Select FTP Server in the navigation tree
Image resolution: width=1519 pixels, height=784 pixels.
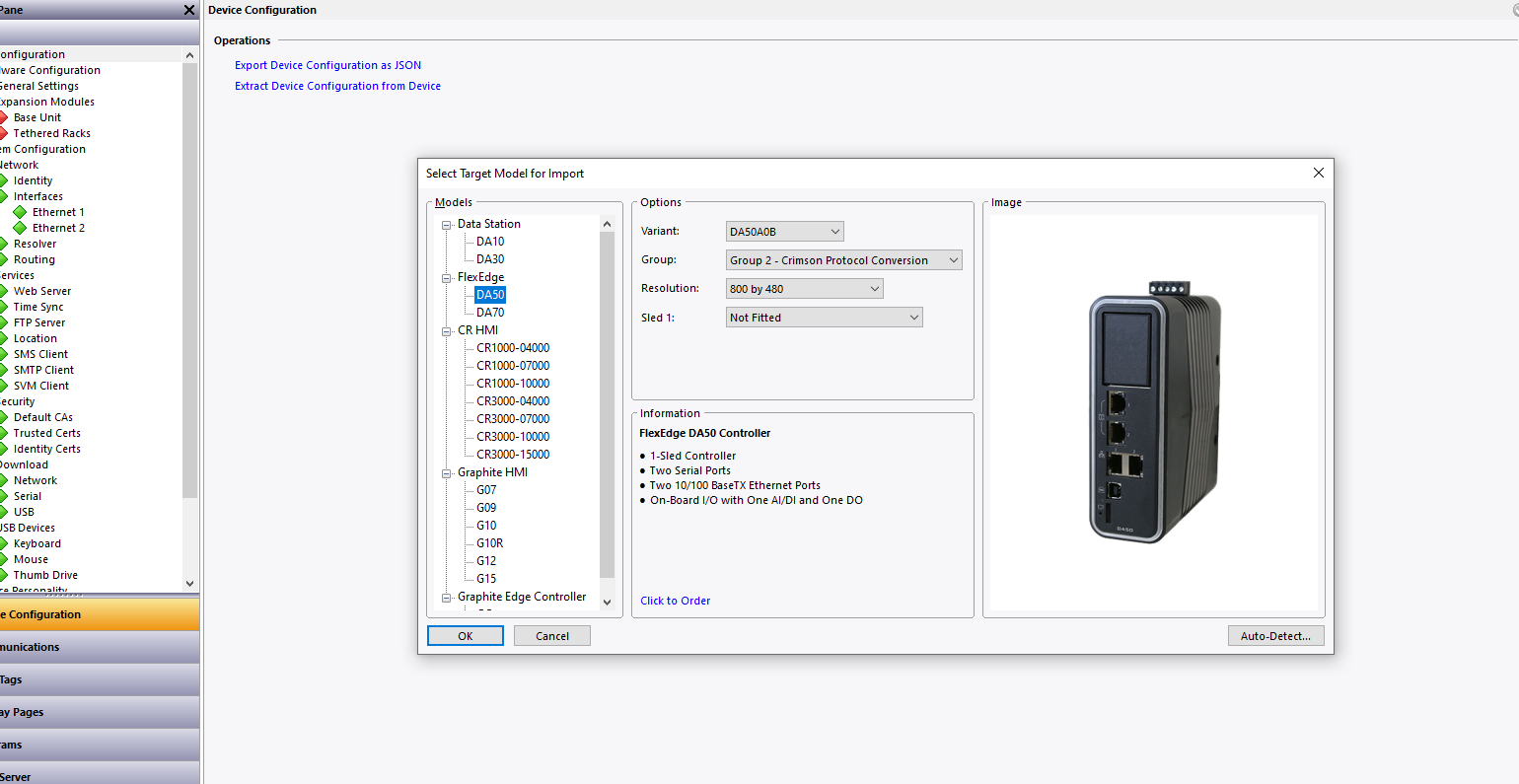pos(39,322)
